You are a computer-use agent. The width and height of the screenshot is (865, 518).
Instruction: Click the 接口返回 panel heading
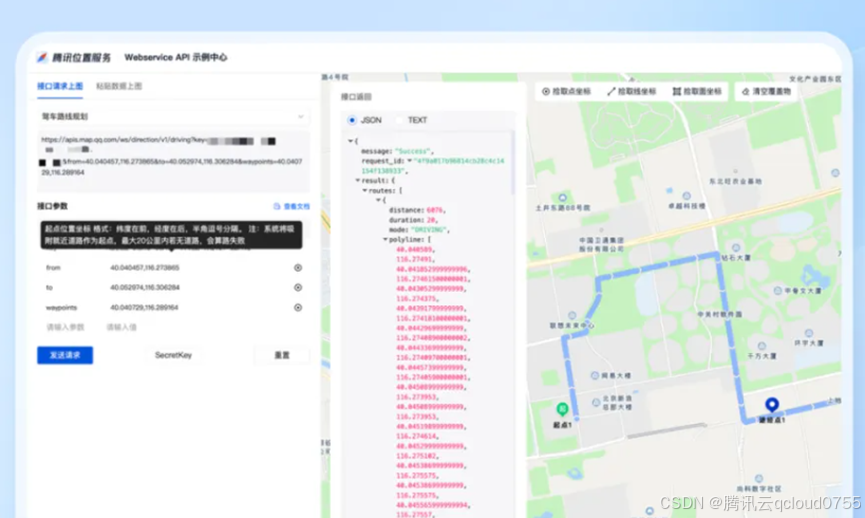click(x=356, y=97)
